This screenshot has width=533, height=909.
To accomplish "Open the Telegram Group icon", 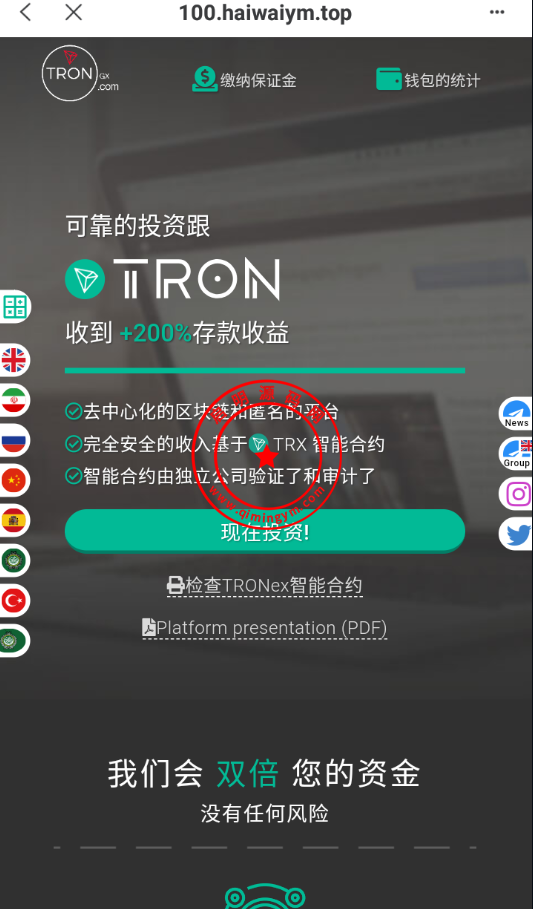I will 516,453.
